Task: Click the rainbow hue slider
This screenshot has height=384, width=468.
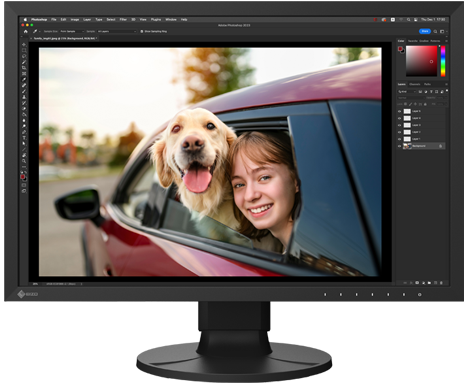Action: point(443,61)
